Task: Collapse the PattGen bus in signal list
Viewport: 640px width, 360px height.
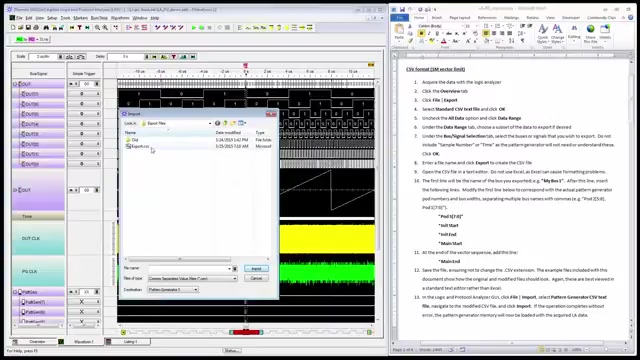Action: 15,292
